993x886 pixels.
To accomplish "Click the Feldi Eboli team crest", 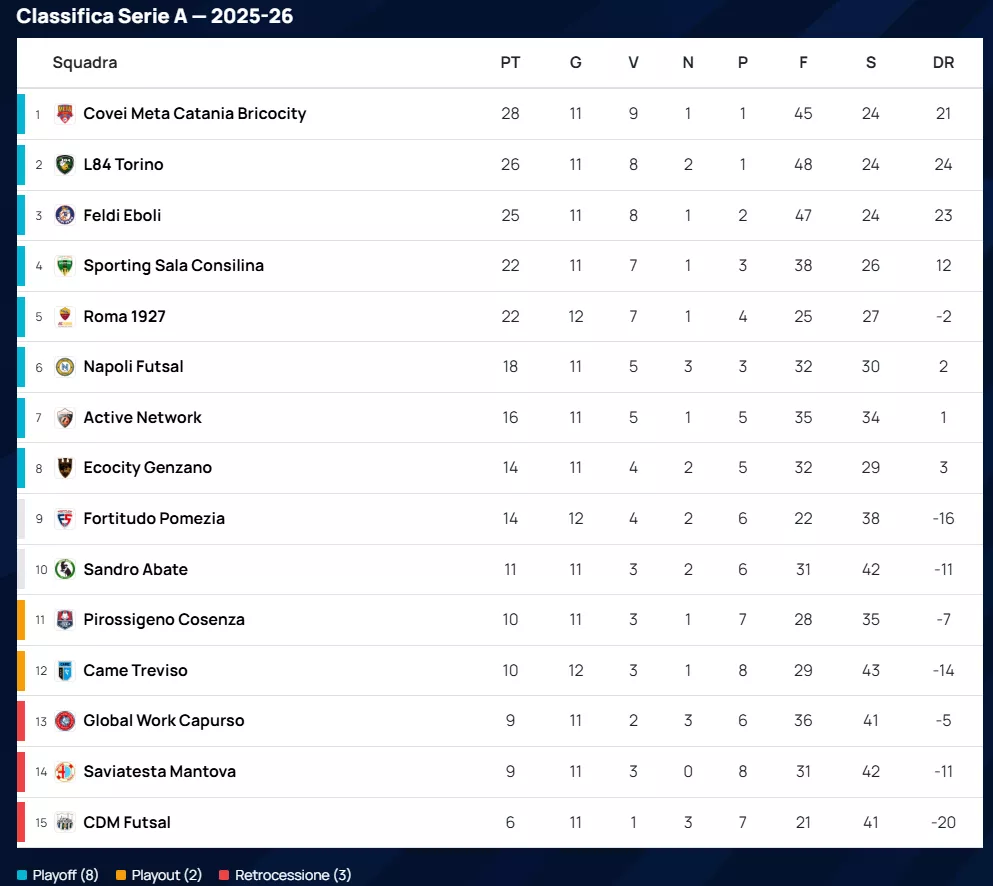I will [x=64, y=215].
